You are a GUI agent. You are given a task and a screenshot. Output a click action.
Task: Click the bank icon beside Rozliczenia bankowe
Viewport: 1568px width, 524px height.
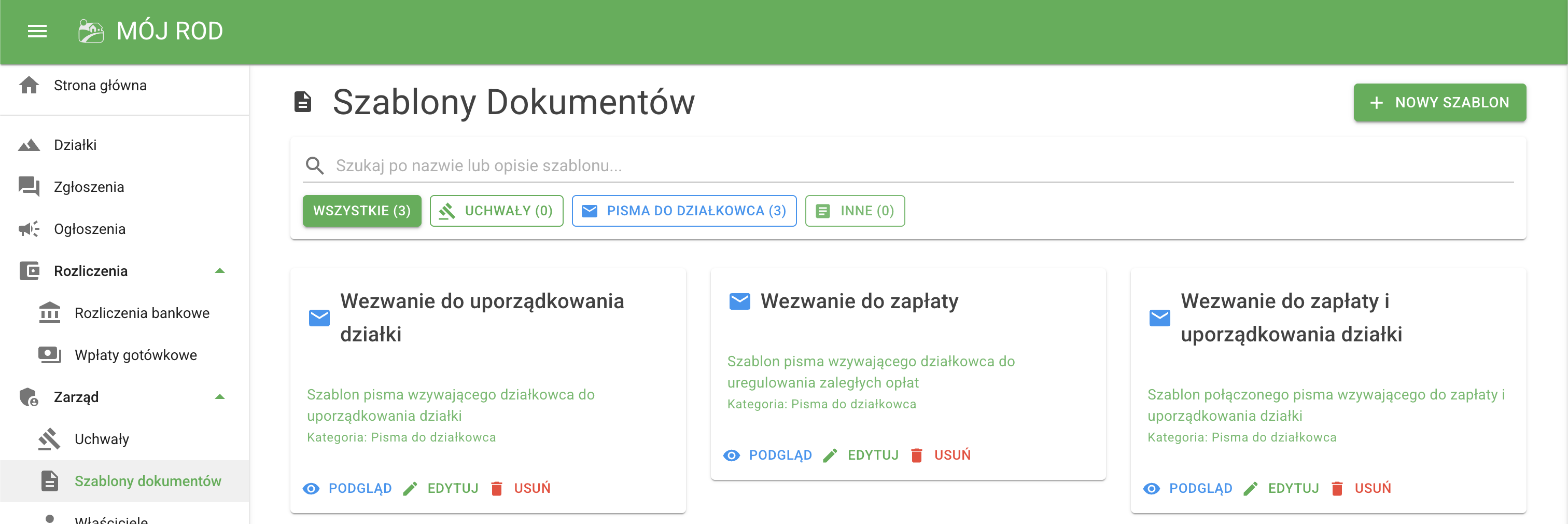pyautogui.click(x=50, y=312)
